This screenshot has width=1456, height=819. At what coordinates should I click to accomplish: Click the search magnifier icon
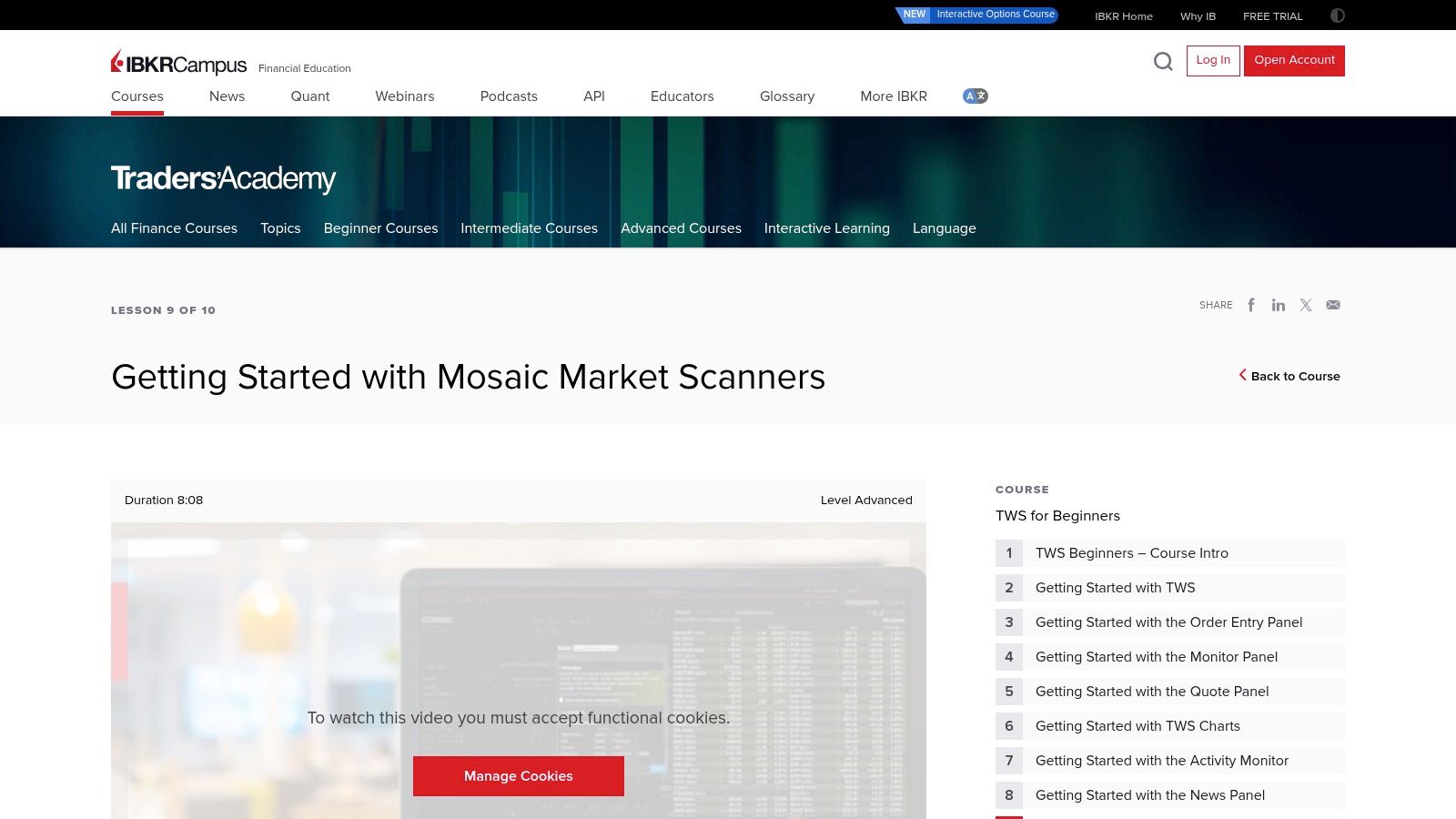tap(1163, 61)
